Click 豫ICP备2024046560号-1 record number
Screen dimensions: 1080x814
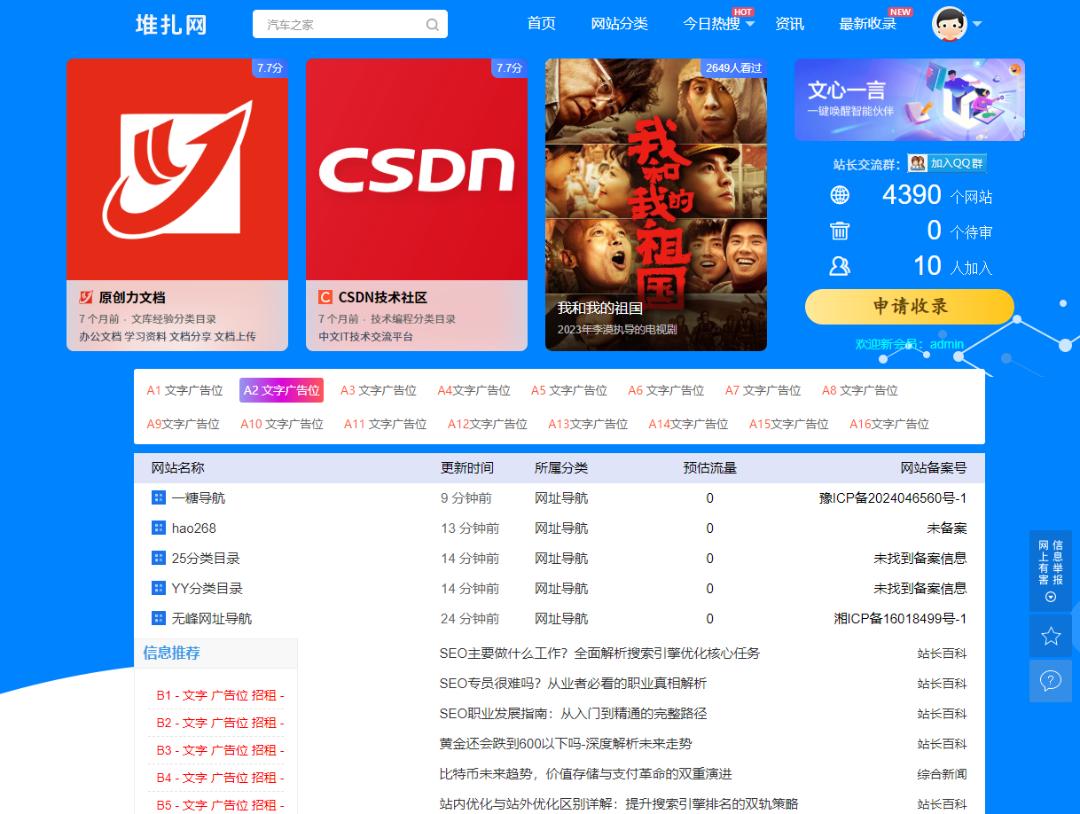point(893,498)
